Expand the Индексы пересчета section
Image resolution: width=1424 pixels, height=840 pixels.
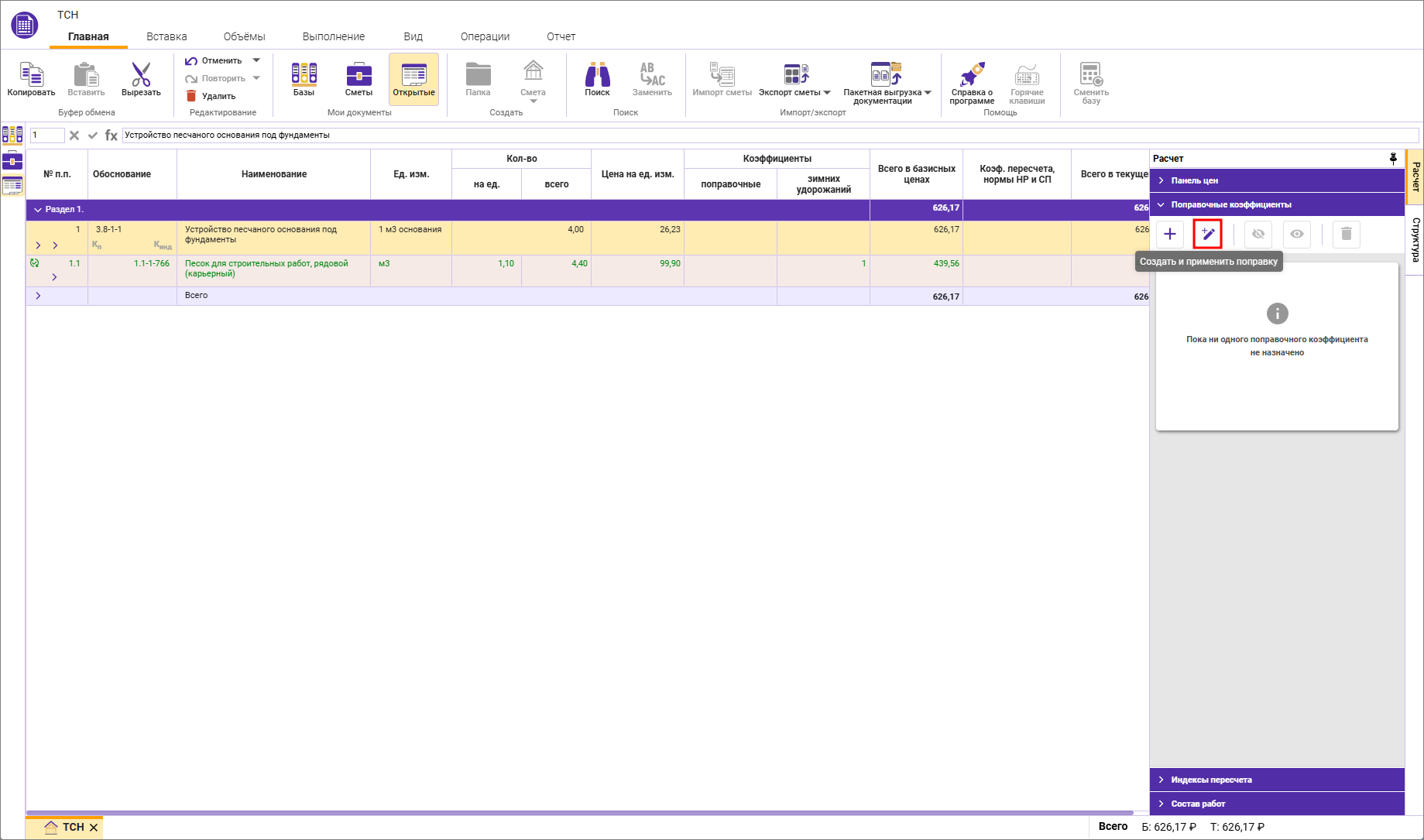point(1210,780)
